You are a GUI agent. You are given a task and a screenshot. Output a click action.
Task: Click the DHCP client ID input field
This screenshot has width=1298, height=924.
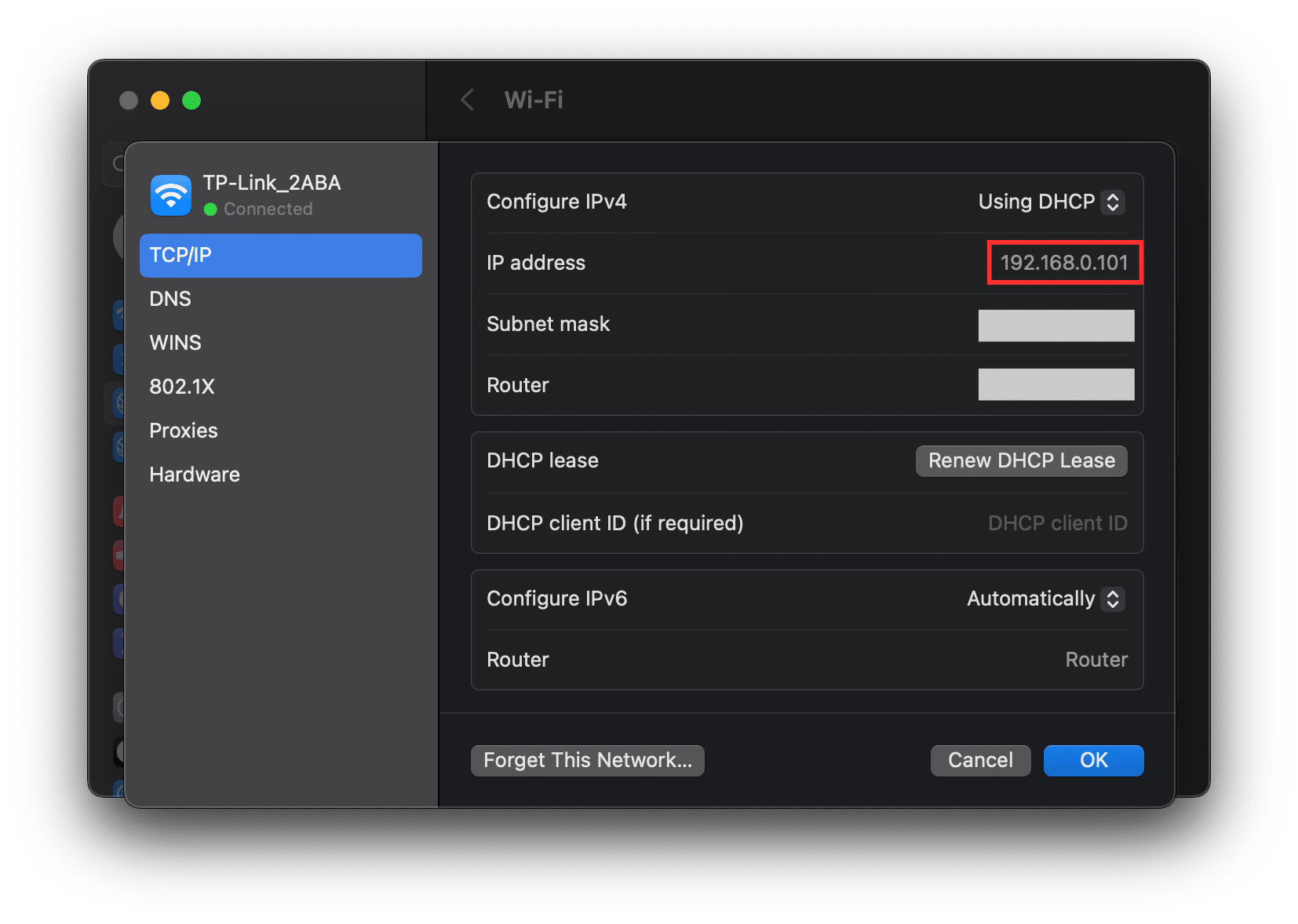(x=1056, y=523)
